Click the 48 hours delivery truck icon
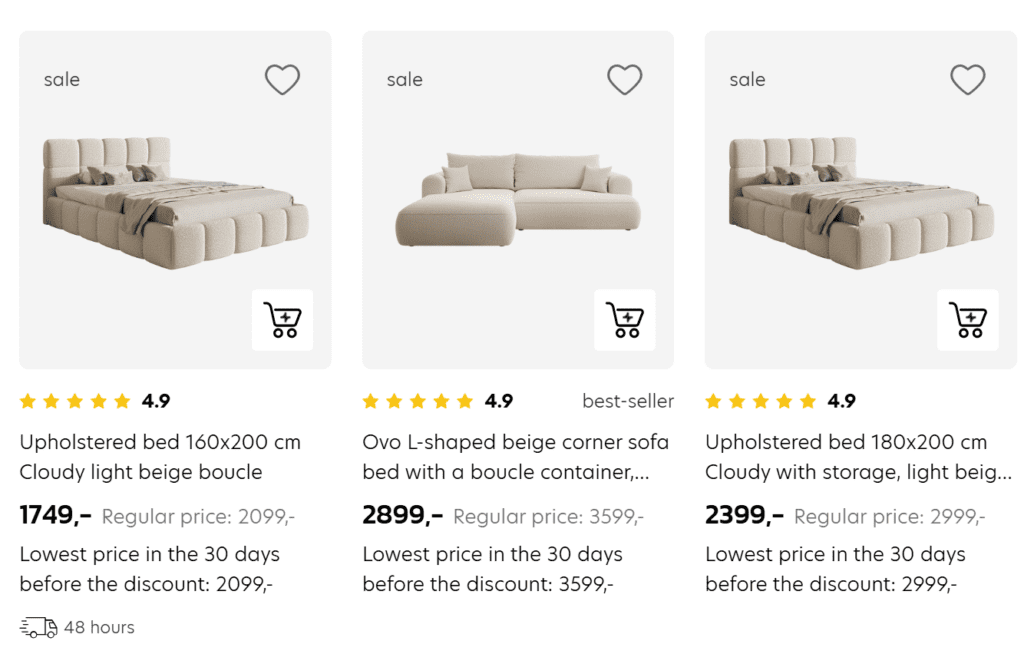 (39, 628)
